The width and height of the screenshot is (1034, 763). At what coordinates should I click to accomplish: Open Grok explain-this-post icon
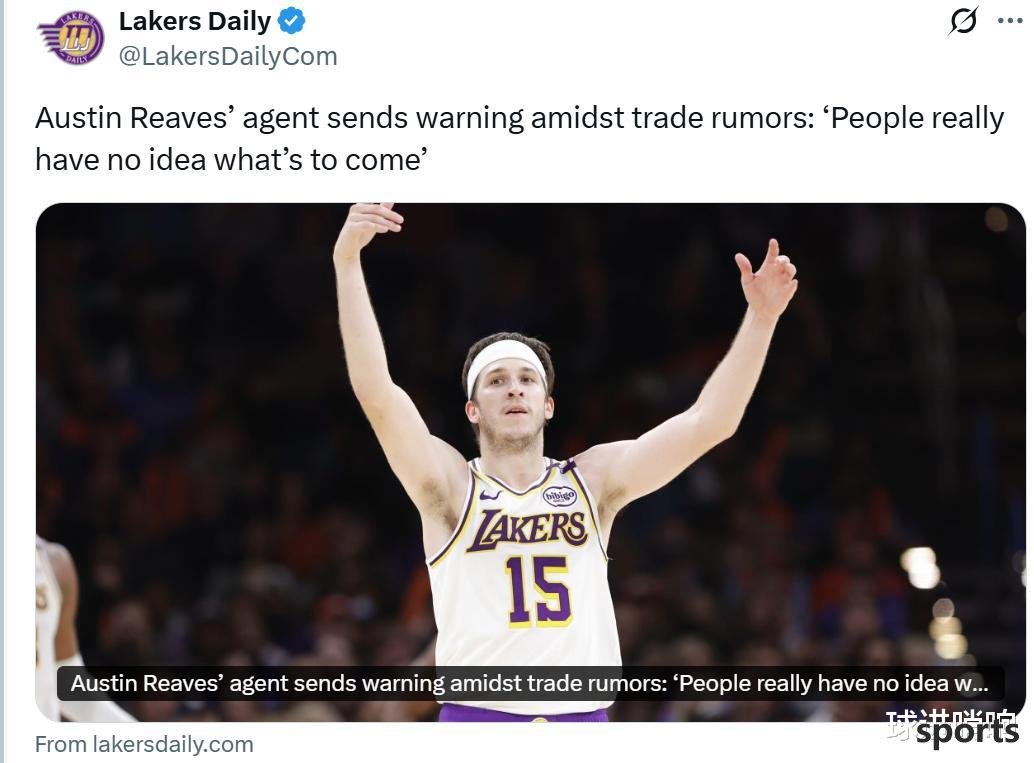(963, 20)
